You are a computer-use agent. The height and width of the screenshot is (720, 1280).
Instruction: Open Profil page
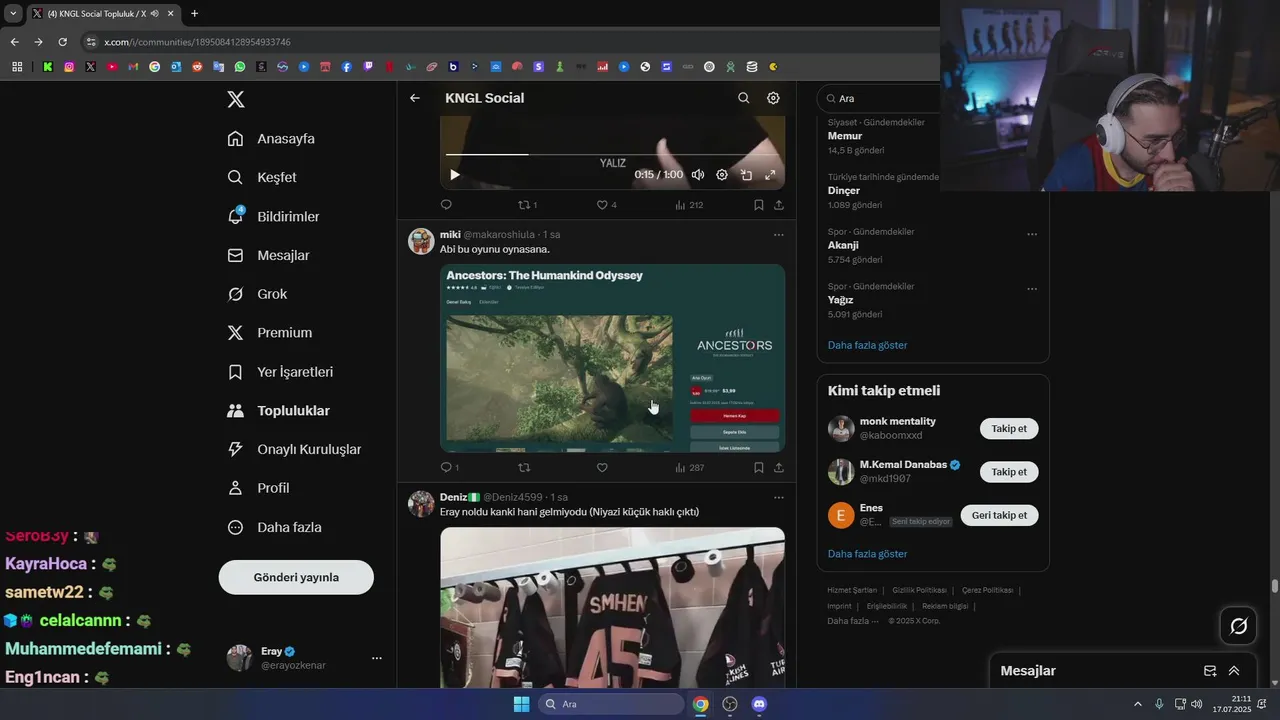pos(258,488)
